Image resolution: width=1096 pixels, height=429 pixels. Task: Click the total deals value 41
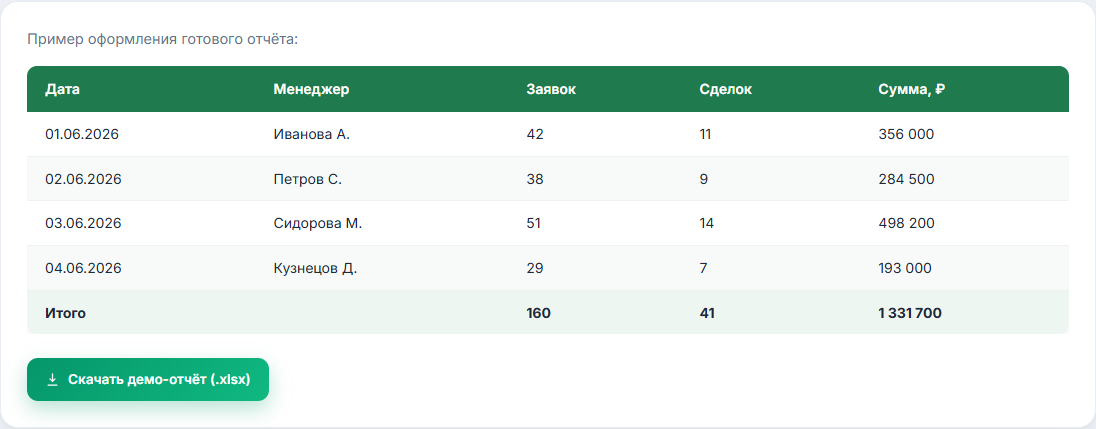(707, 313)
